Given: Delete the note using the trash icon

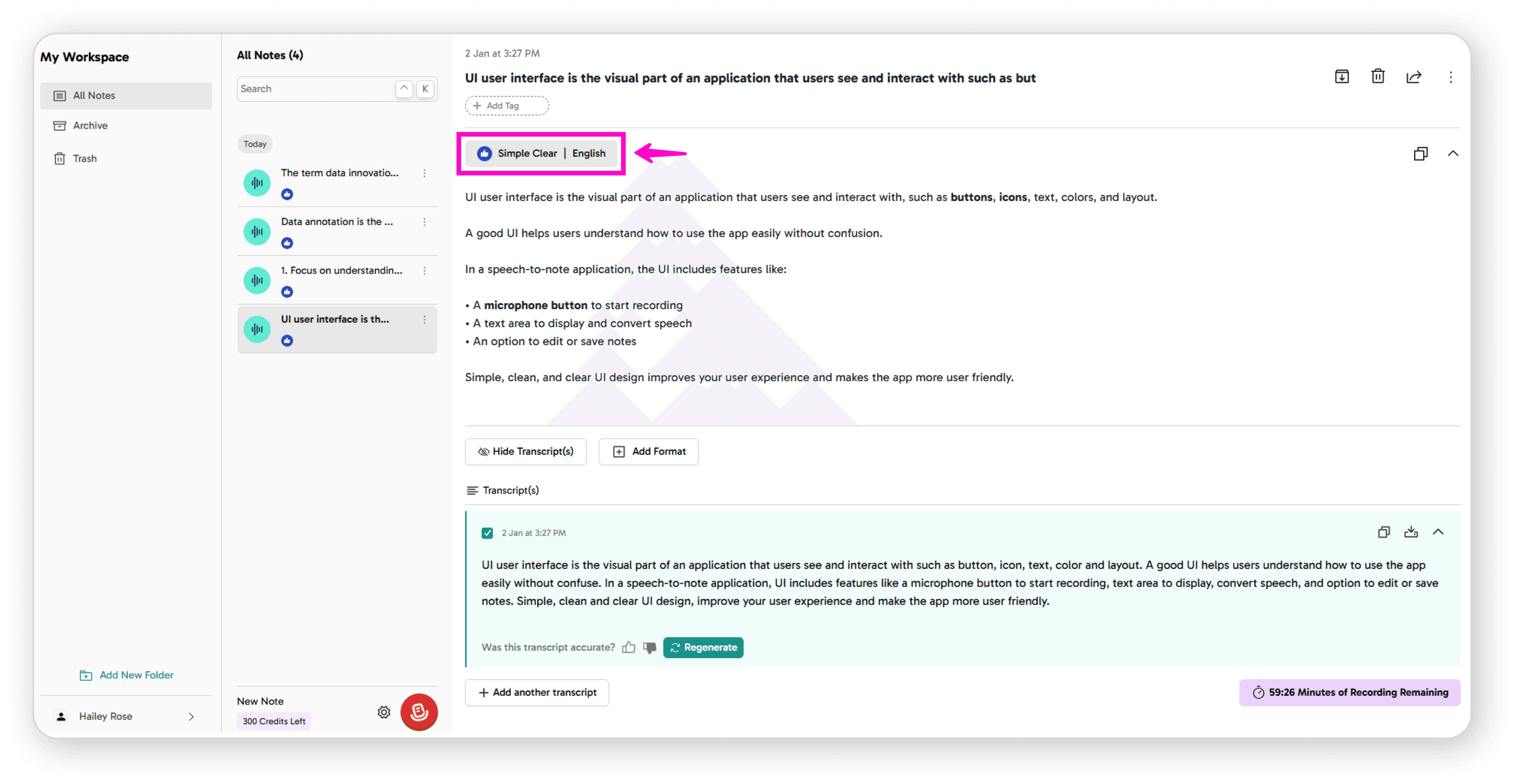Looking at the screenshot, I should point(1378,76).
